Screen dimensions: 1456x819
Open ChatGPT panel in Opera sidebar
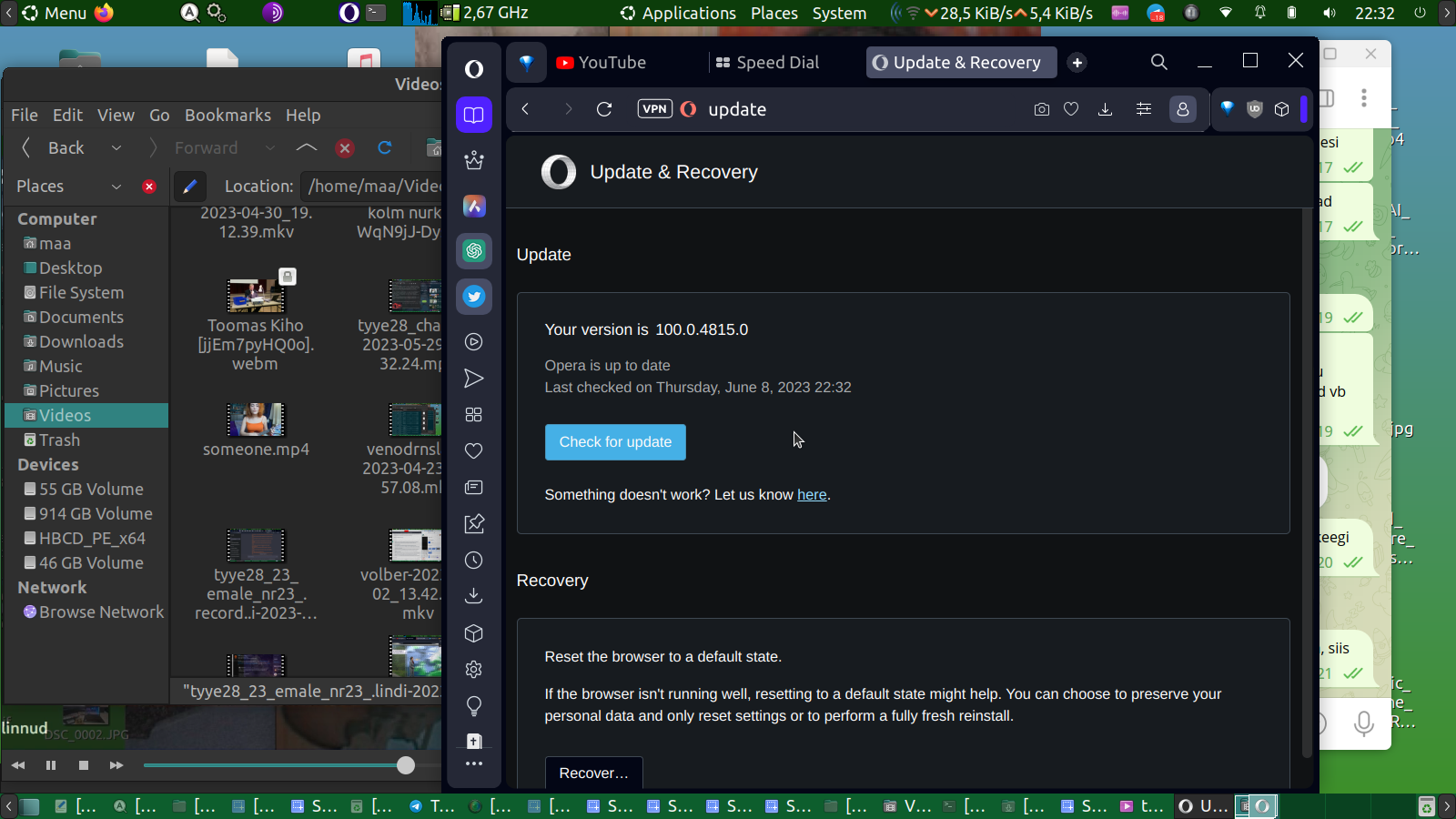(474, 251)
